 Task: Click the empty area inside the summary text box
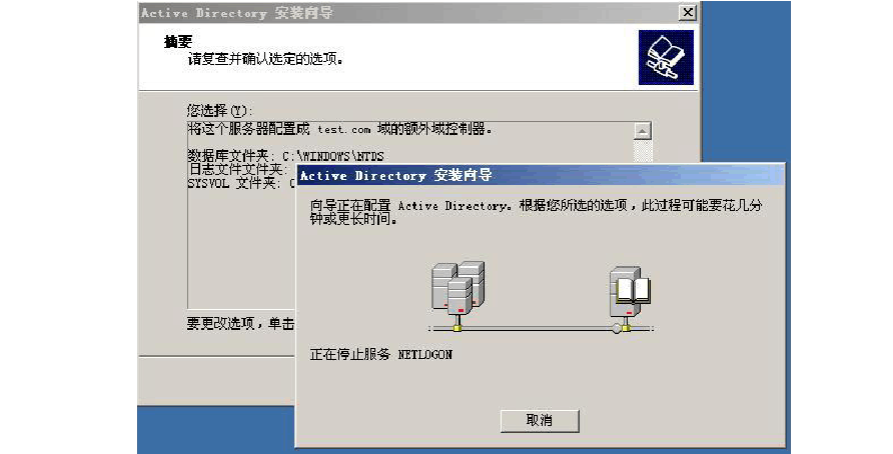(x=241, y=251)
